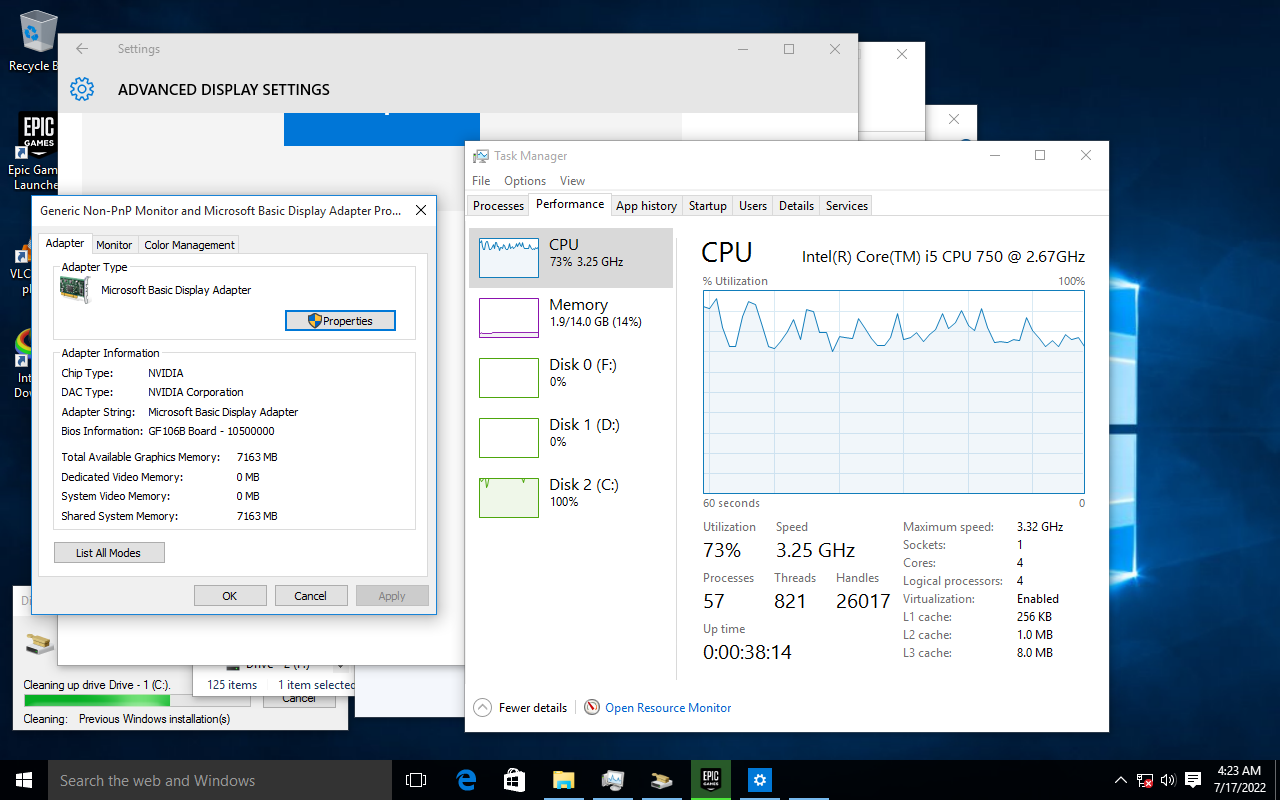Open the Color Management tab
This screenshot has width=1280, height=800.
click(x=189, y=245)
